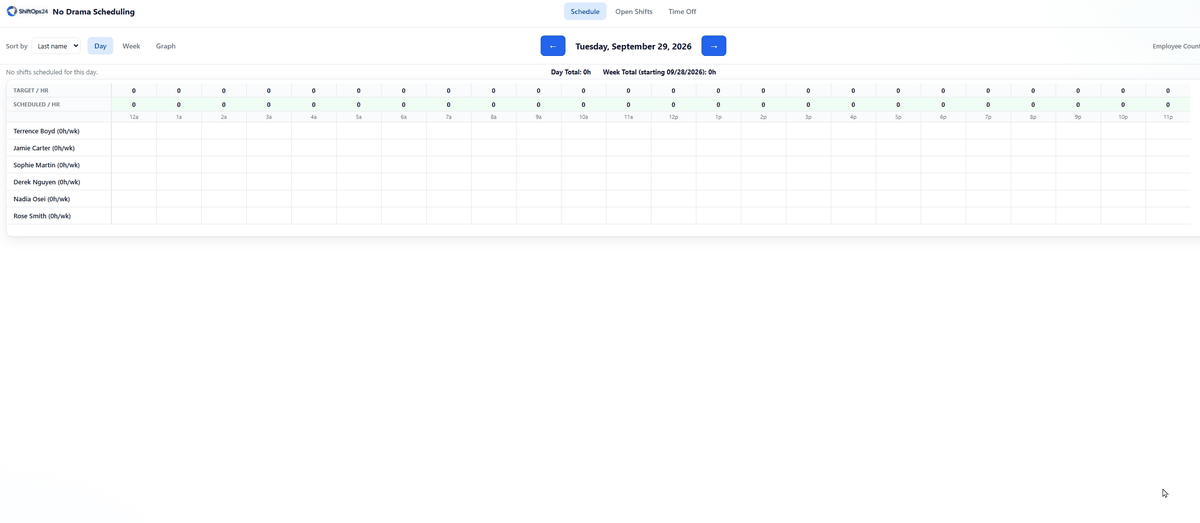Click the 4p hour column header
The width and height of the screenshot is (1200, 523).
(854, 117)
